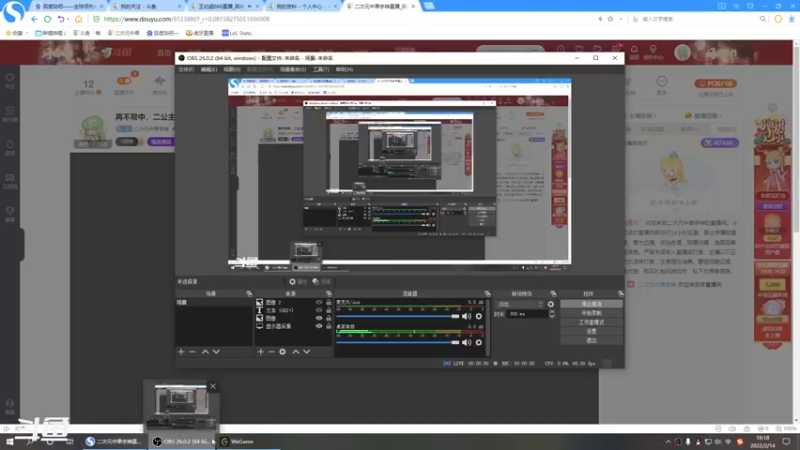Toggle lock on 图像 2 source
The height and width of the screenshot is (450, 800).
[x=328, y=303]
